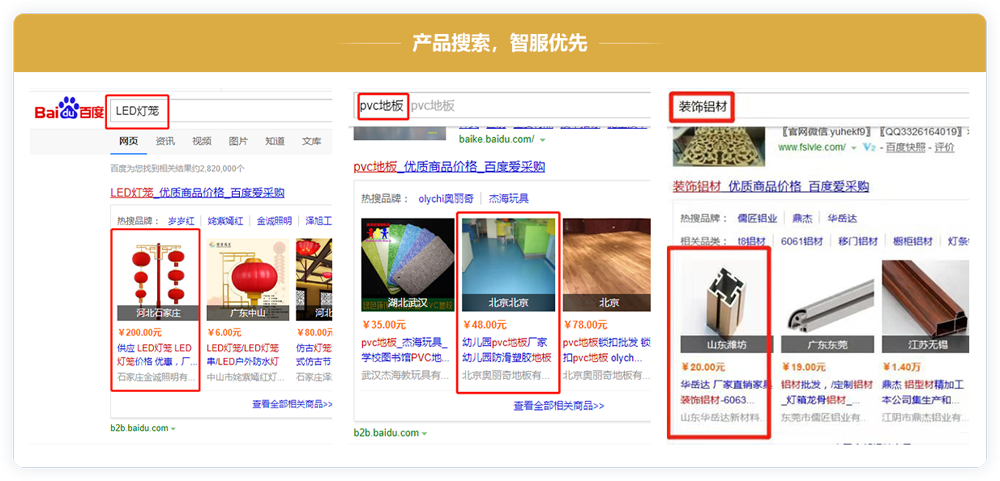Open aluminum profile thumbnail 广东东莞
The width and height of the screenshot is (1000, 481).
coord(827,307)
